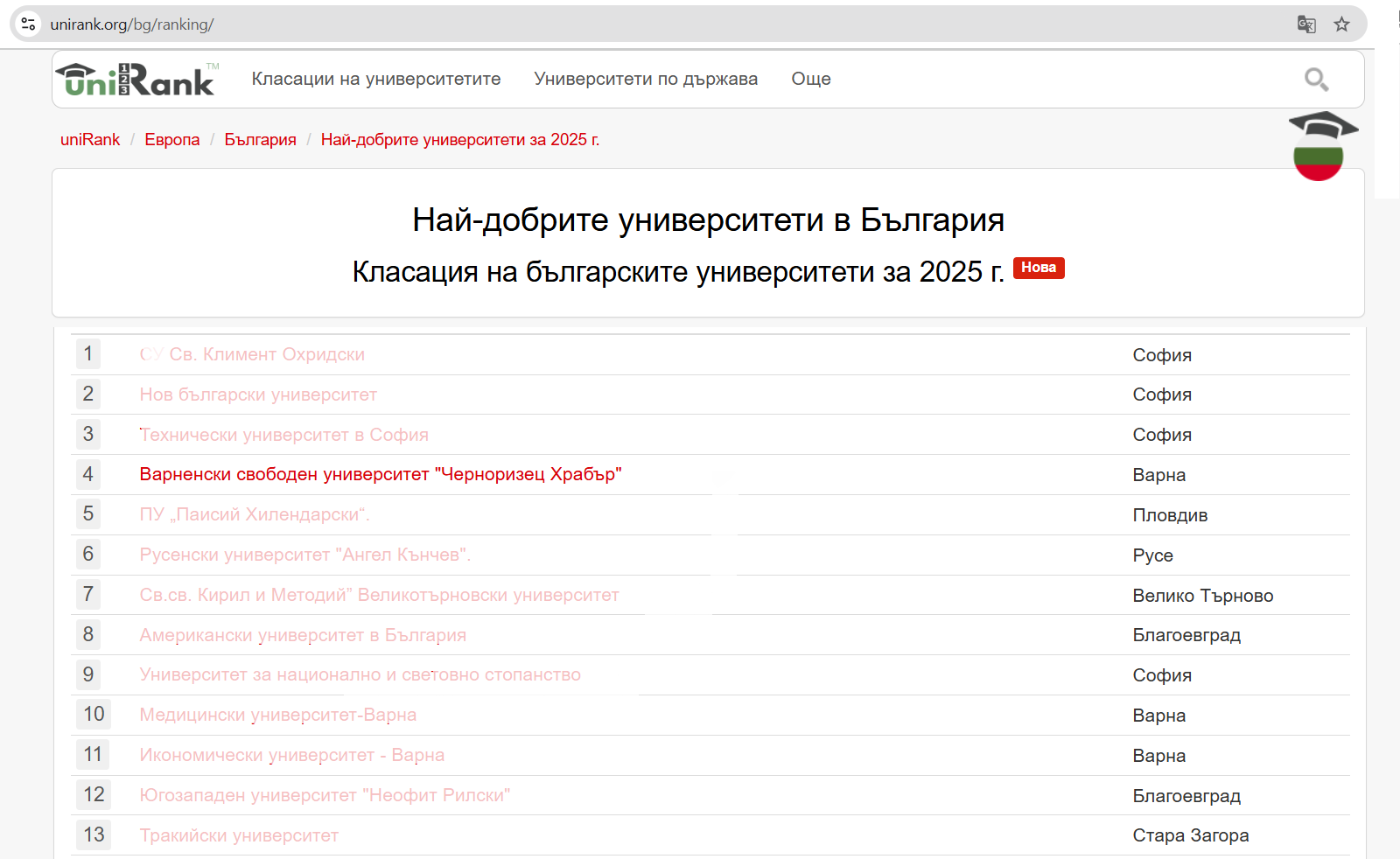Open 'ПУ Паисий Хилендарски' link

coord(255,515)
